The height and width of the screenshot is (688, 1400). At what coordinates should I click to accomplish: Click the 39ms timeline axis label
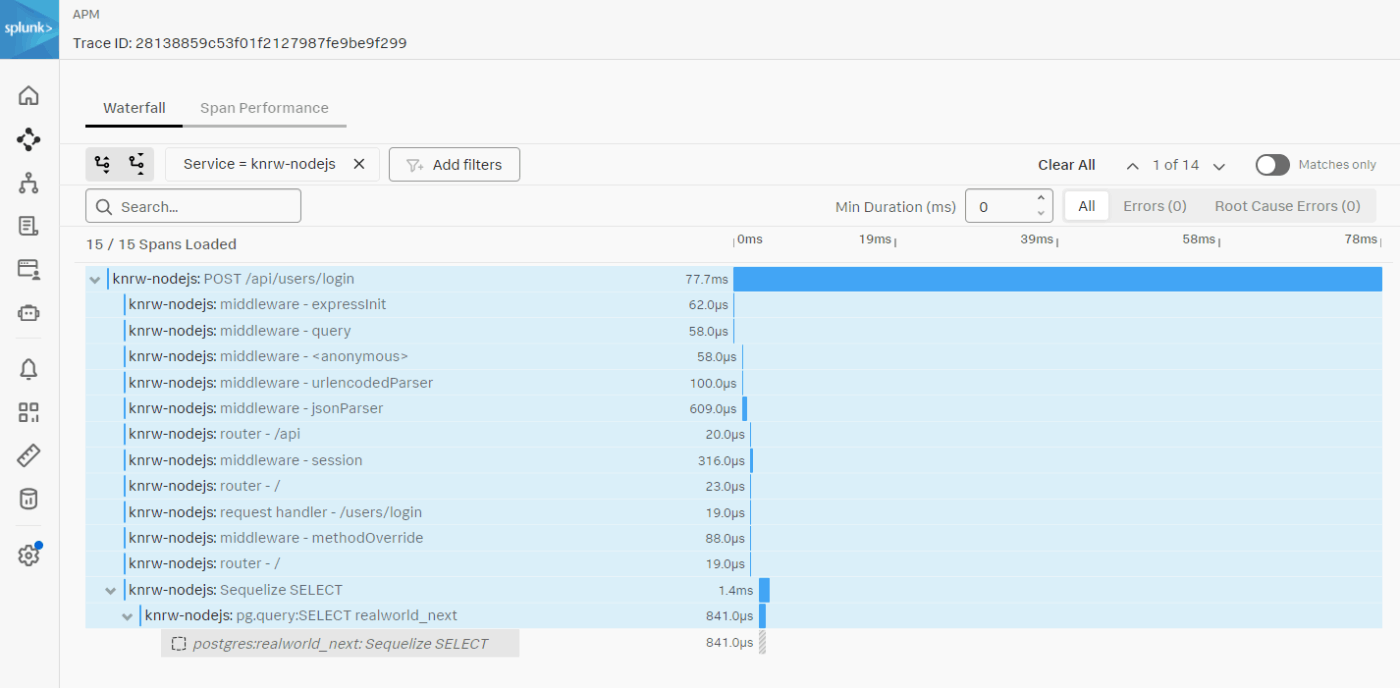1036,239
